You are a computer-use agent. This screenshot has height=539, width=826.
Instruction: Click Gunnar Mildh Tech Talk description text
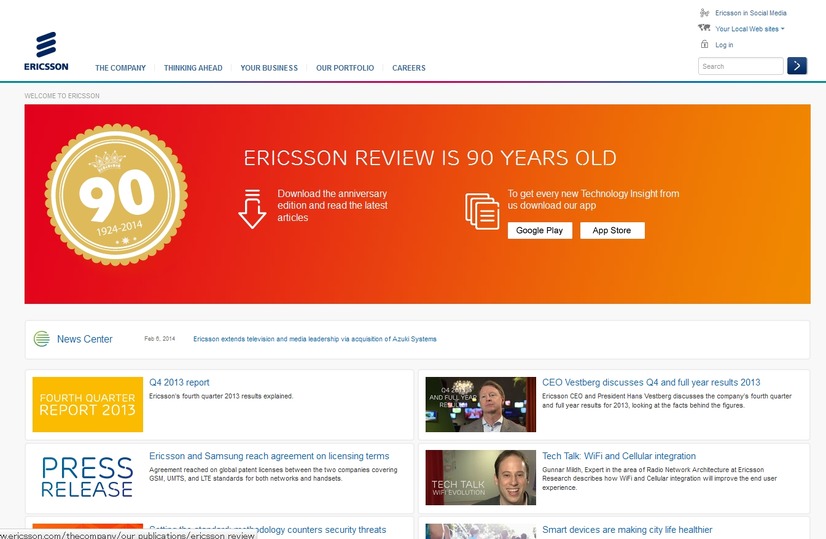pos(660,478)
